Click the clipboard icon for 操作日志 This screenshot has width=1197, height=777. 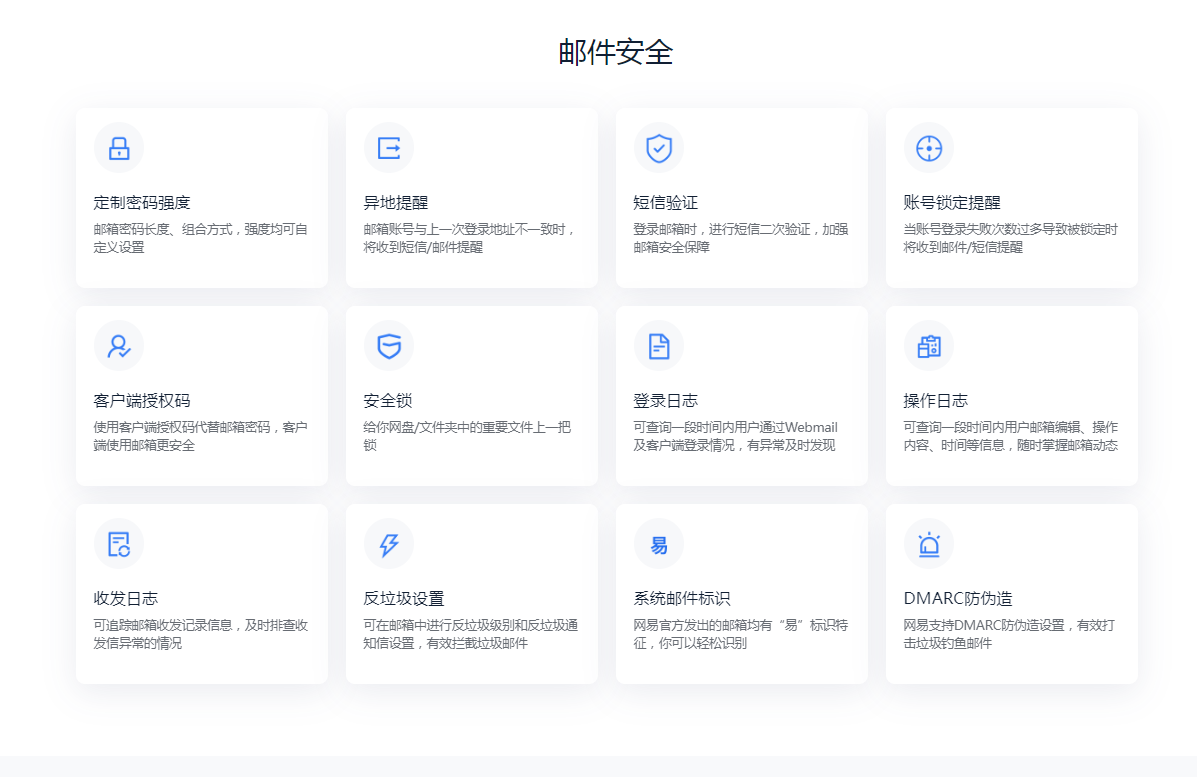tap(929, 346)
